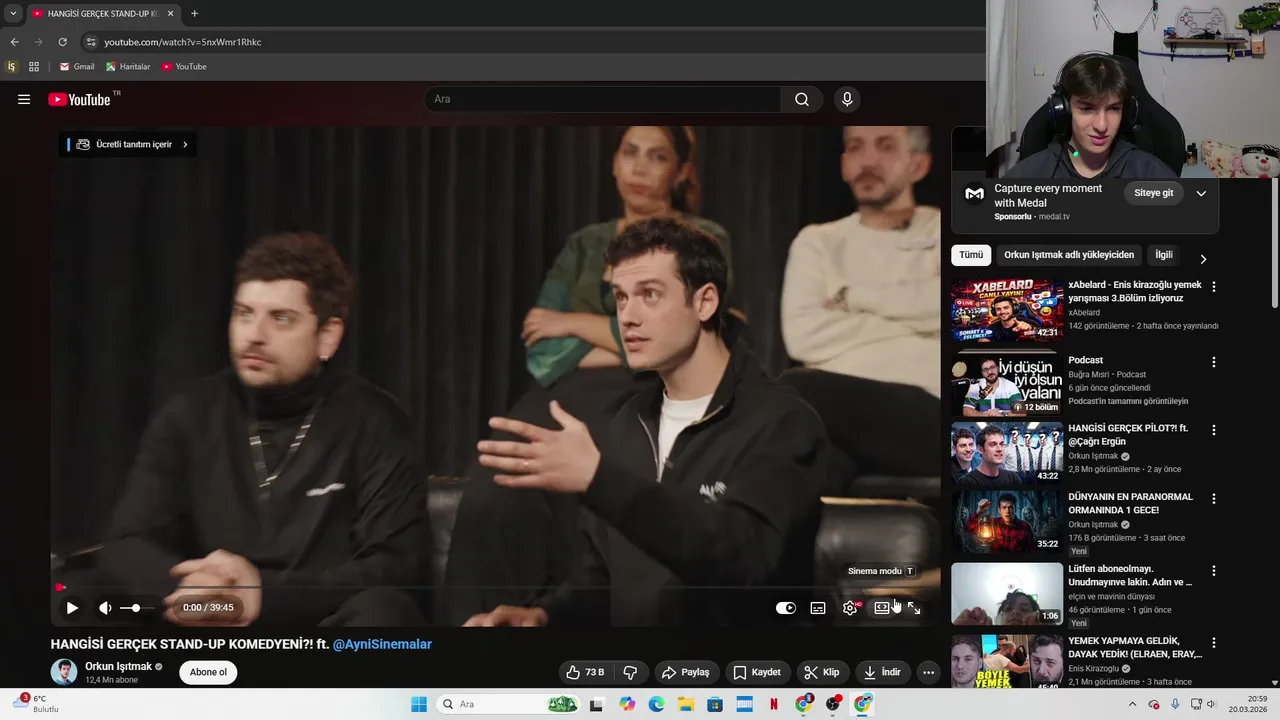Click the browser address bar URL
The height and width of the screenshot is (720, 1280).
tap(183, 42)
